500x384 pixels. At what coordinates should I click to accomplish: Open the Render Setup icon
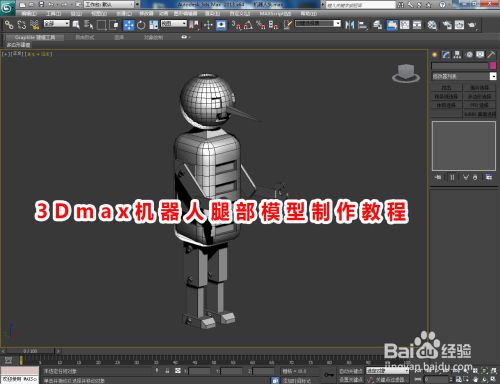click(x=447, y=25)
